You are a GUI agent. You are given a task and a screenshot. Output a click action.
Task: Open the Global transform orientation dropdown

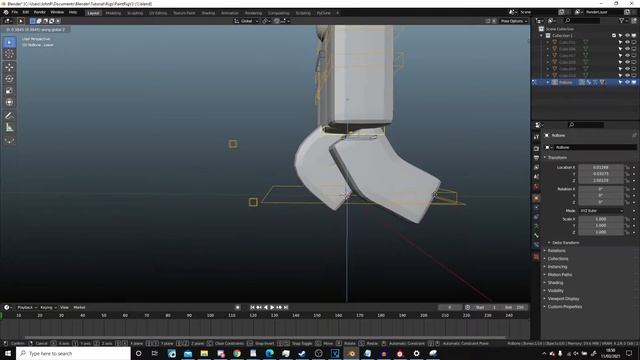[x=247, y=21]
